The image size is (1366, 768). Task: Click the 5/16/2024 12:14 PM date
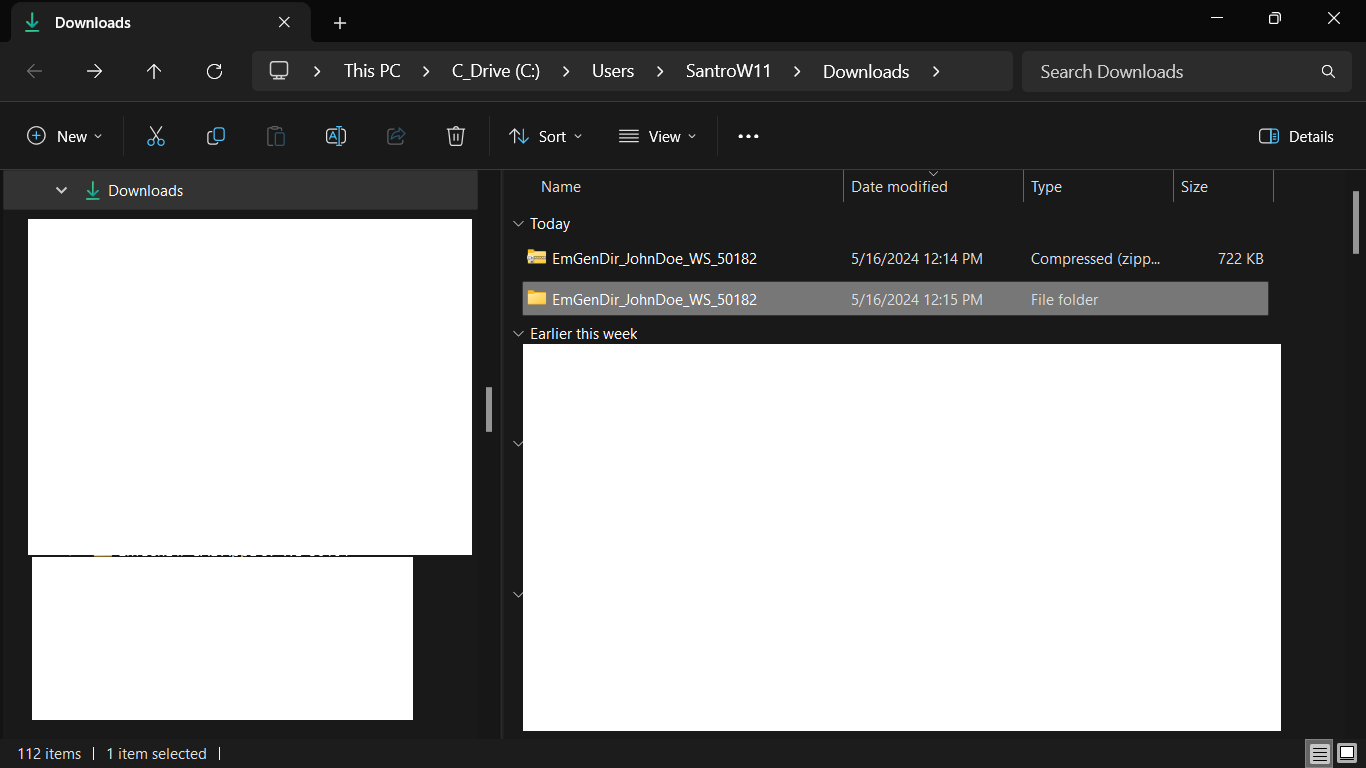[x=917, y=259]
